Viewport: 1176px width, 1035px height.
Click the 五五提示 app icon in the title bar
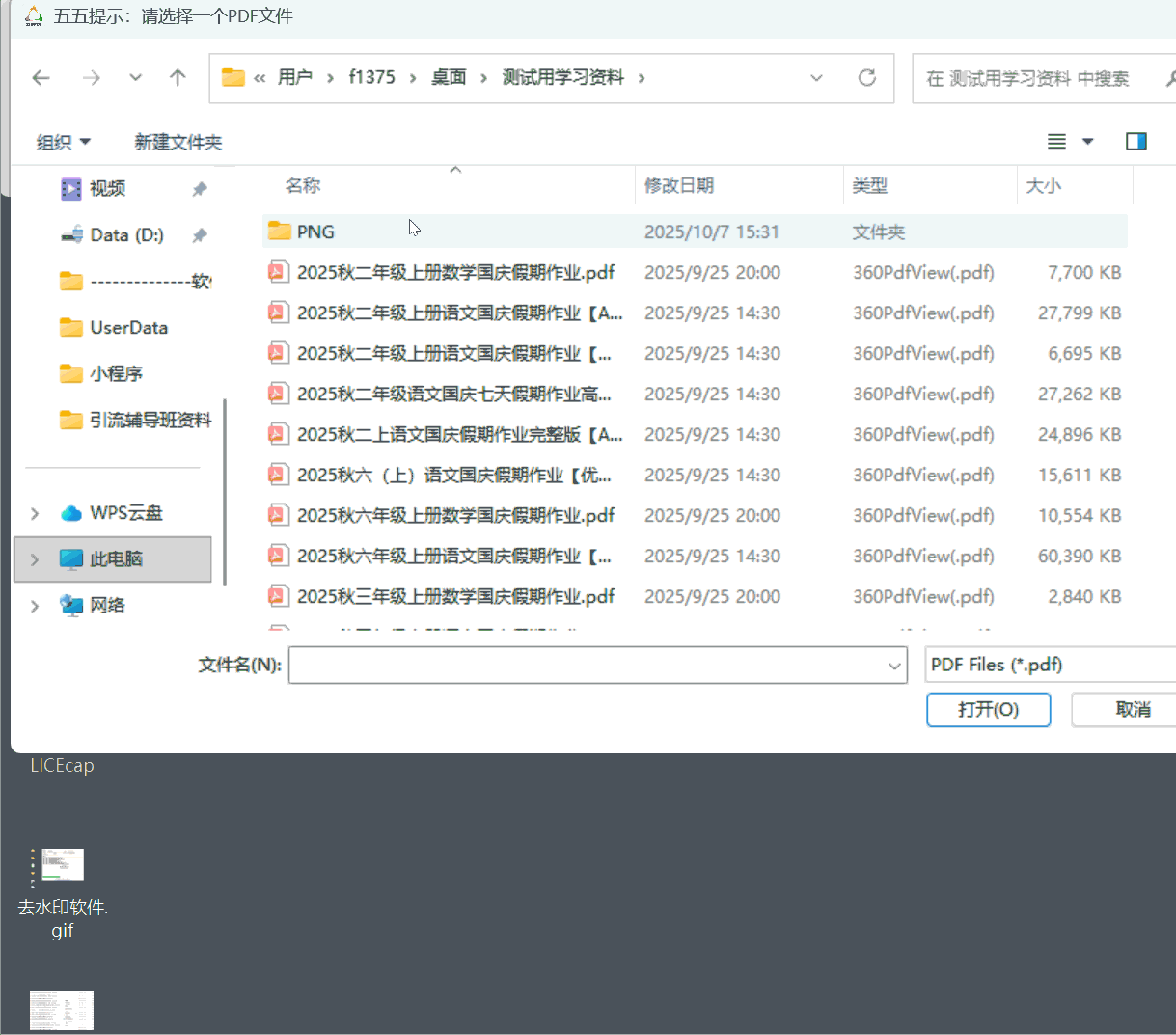[x=33, y=16]
